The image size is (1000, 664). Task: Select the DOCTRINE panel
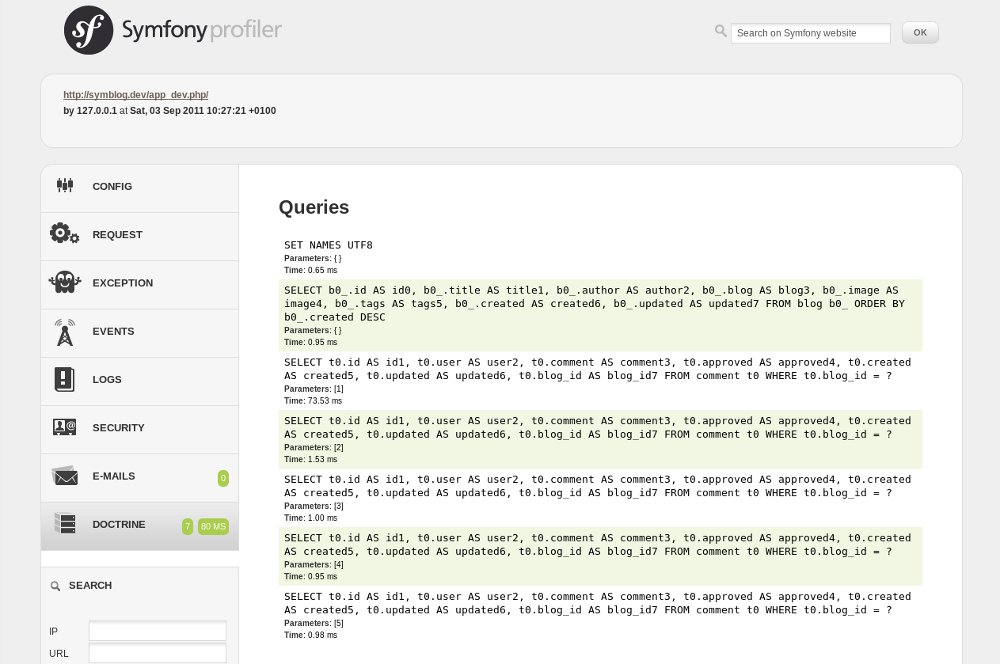140,526
